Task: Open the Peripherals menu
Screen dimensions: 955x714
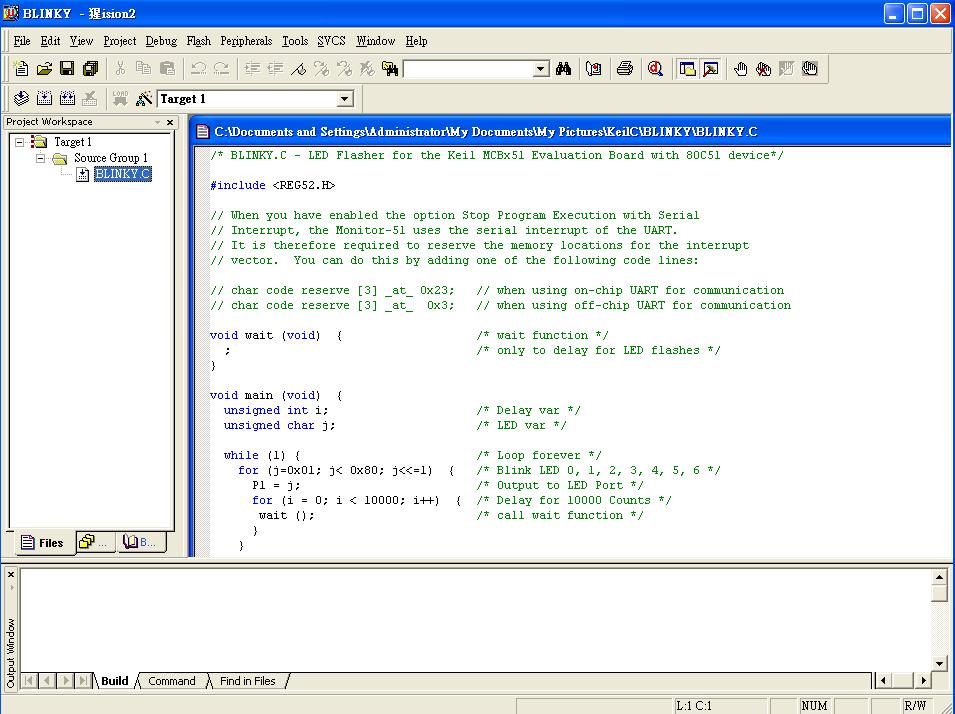Action: click(x=246, y=41)
